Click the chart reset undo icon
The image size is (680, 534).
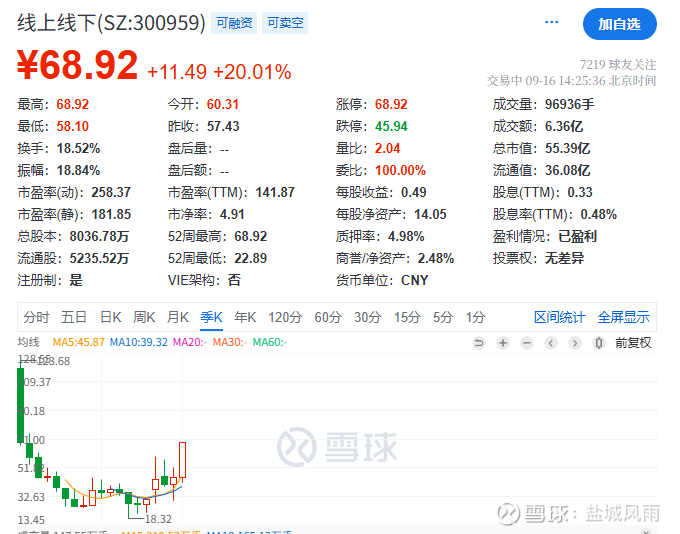(479, 343)
